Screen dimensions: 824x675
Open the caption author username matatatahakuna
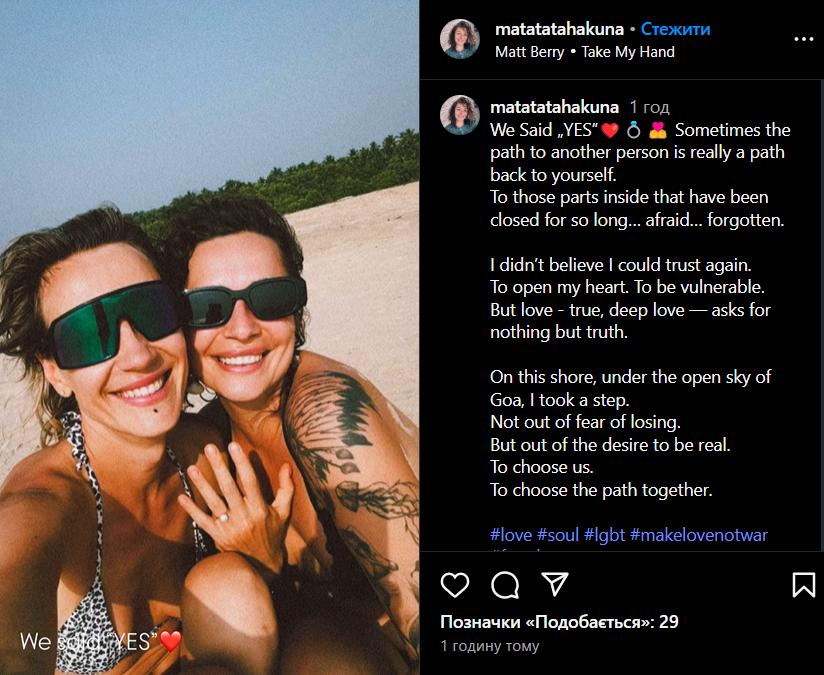click(x=554, y=107)
